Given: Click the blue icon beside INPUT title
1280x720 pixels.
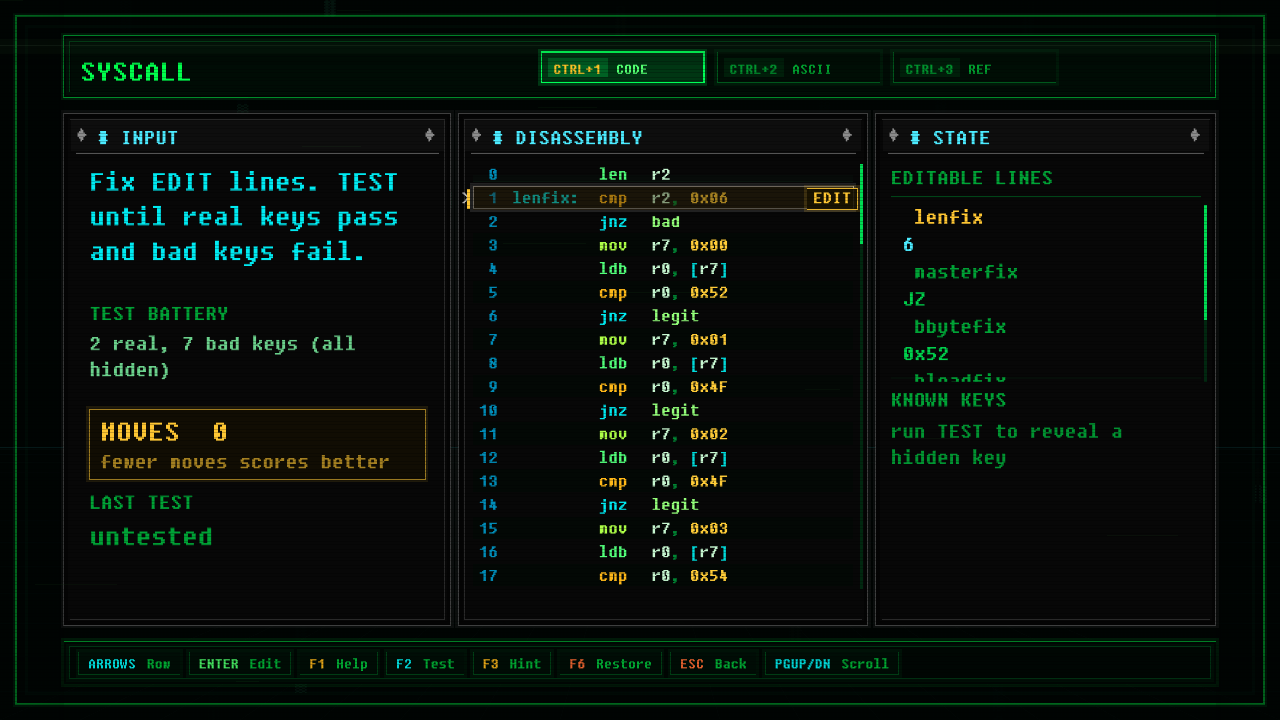Looking at the screenshot, I should coord(103,138).
